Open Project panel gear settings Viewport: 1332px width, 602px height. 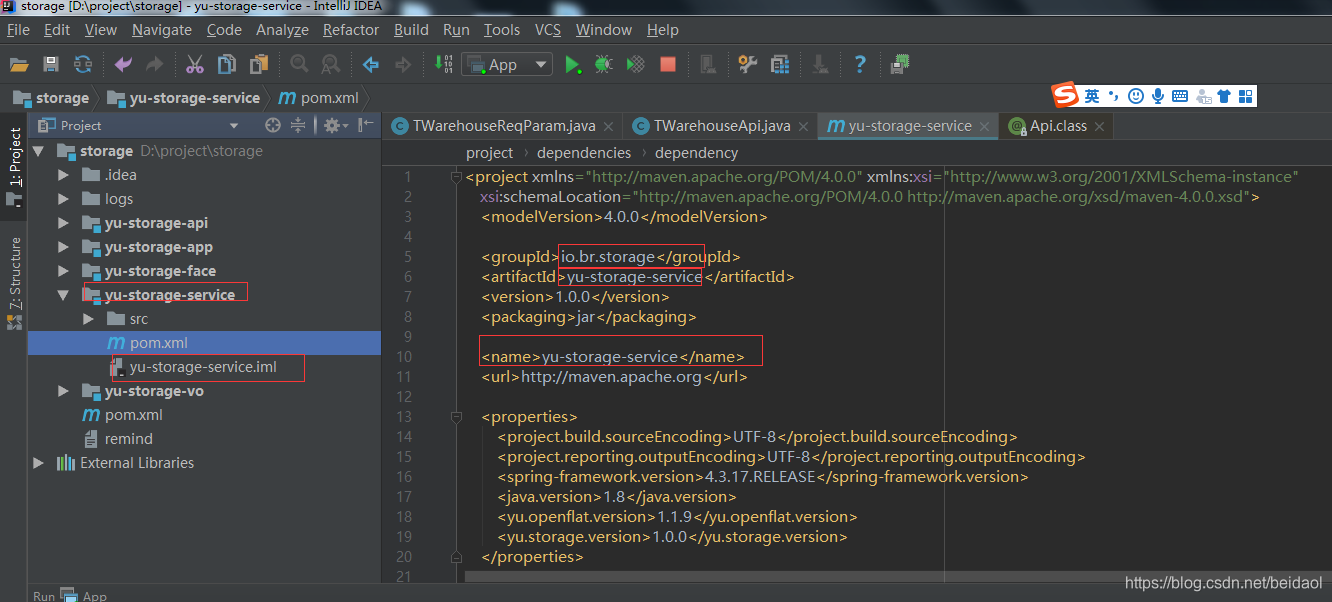click(334, 126)
